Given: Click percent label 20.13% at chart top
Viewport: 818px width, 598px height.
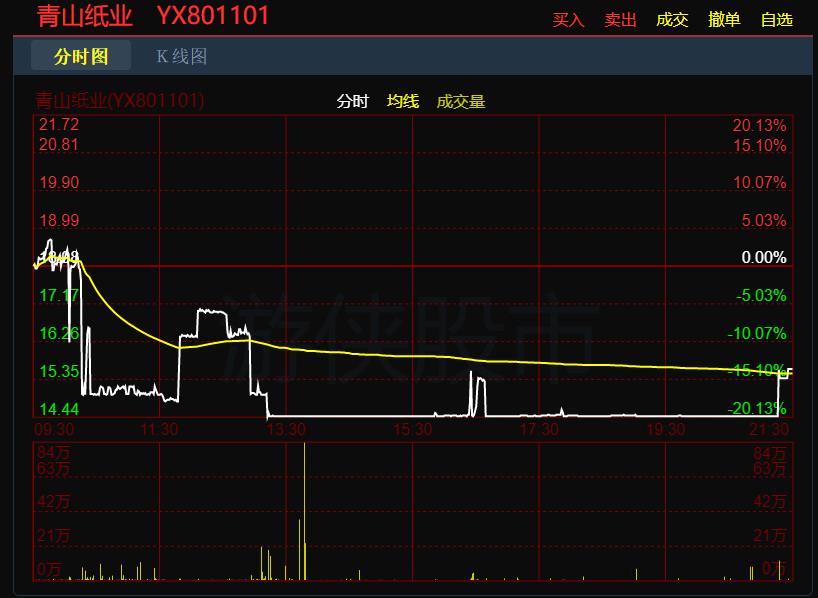Looking at the screenshot, I should point(760,125).
